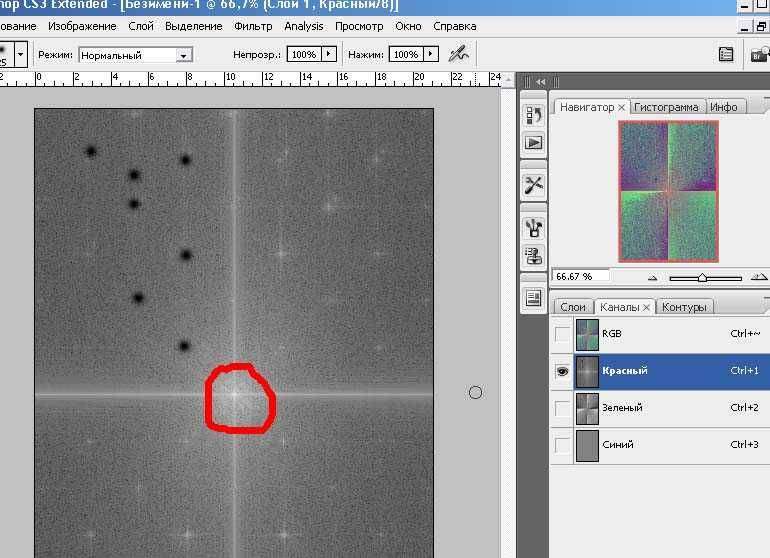Screen dimensions: 770x558
Task: Enable the airbrush option icon
Action: click(459, 54)
